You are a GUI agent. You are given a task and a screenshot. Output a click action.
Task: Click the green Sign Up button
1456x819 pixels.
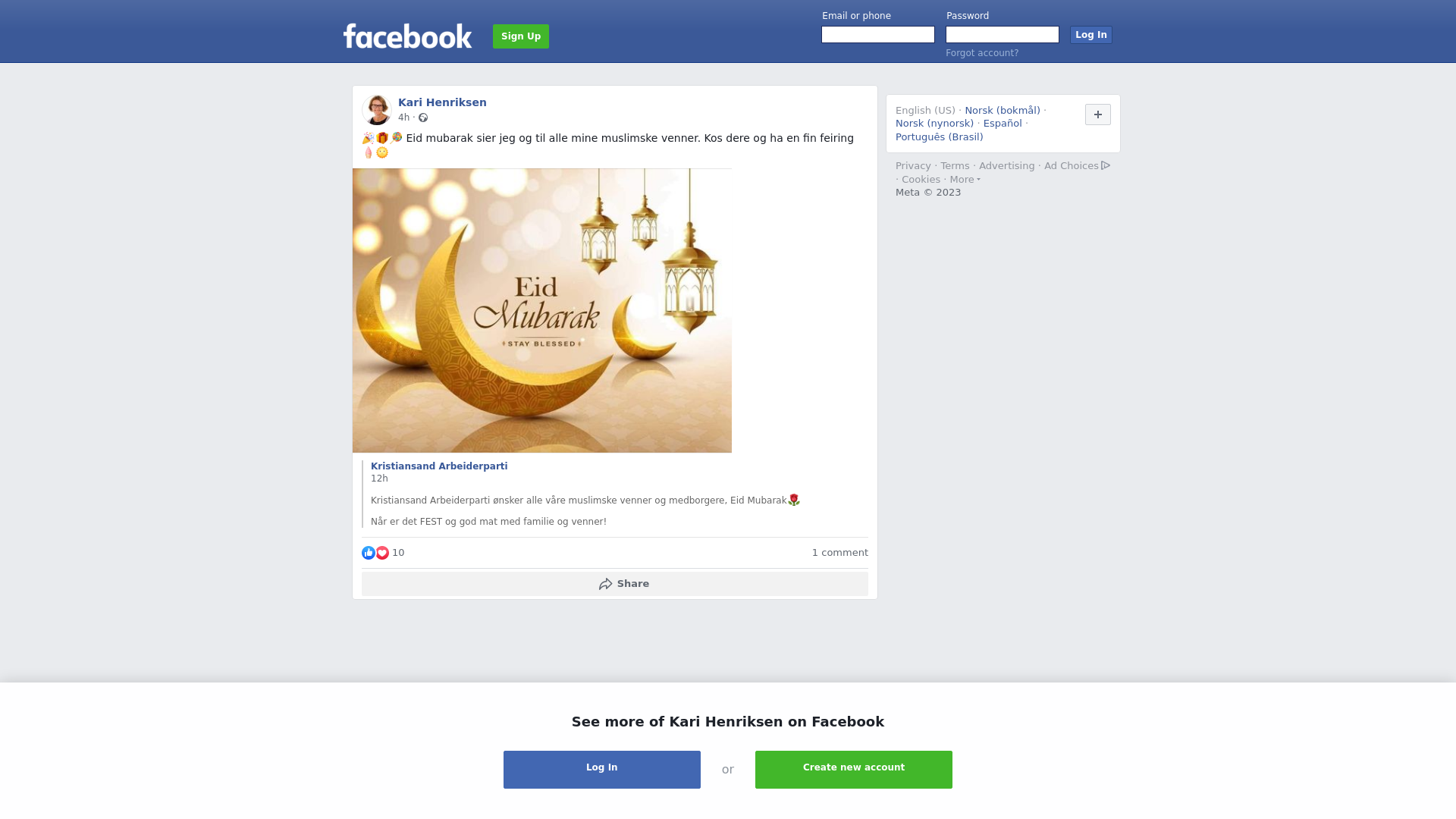521,36
